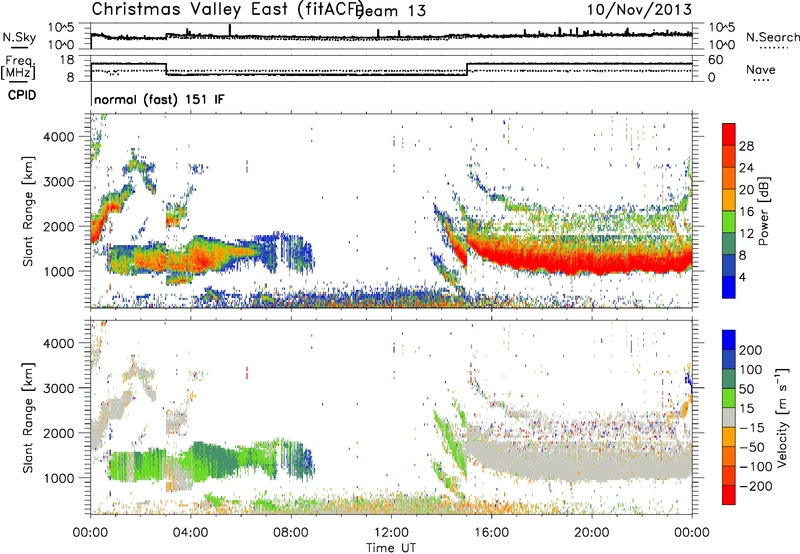Click the "12:00" time tick label
The width and height of the screenshot is (800, 554).
pyautogui.click(x=391, y=533)
